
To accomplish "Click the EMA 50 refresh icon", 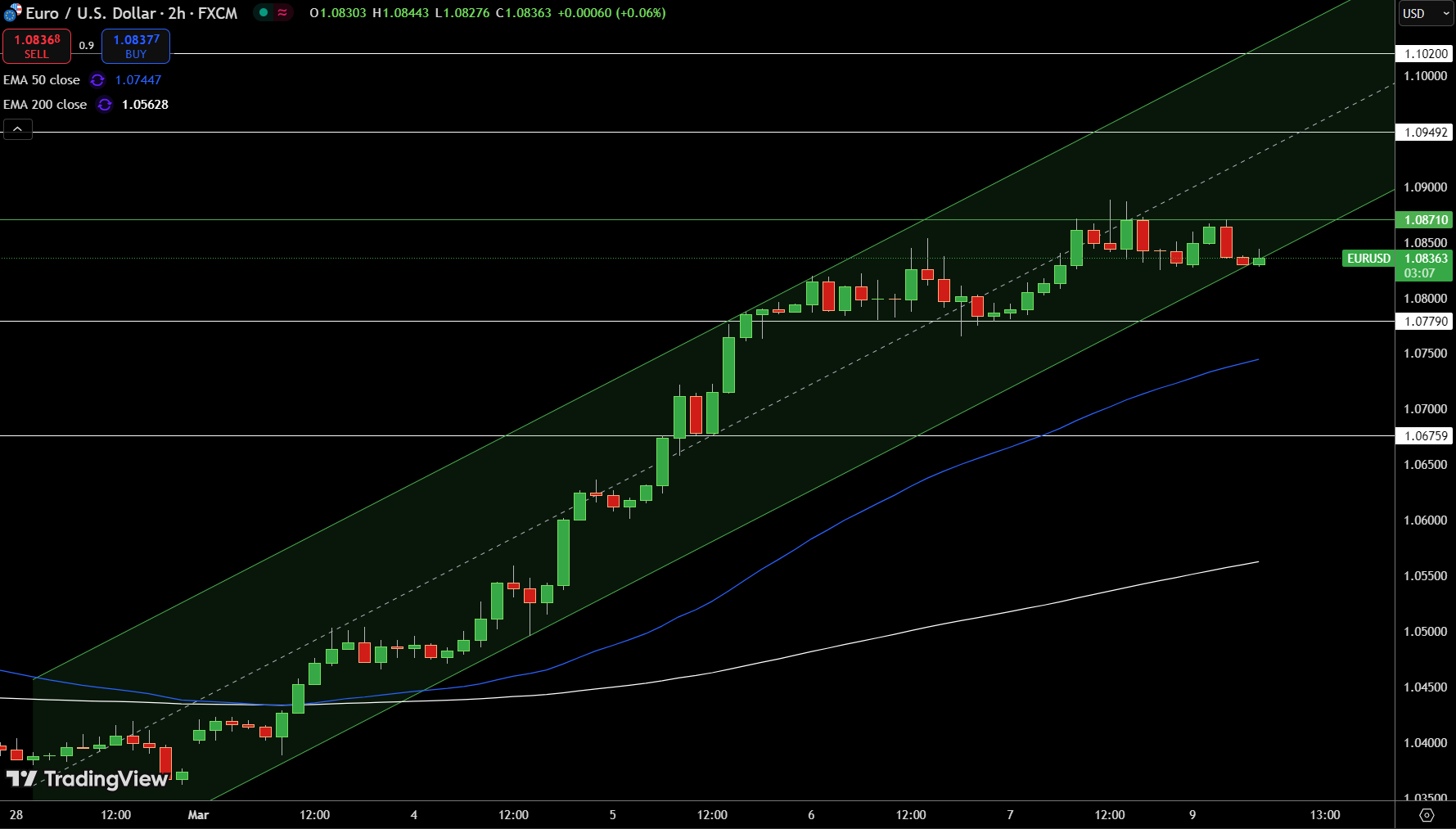I will point(97,80).
